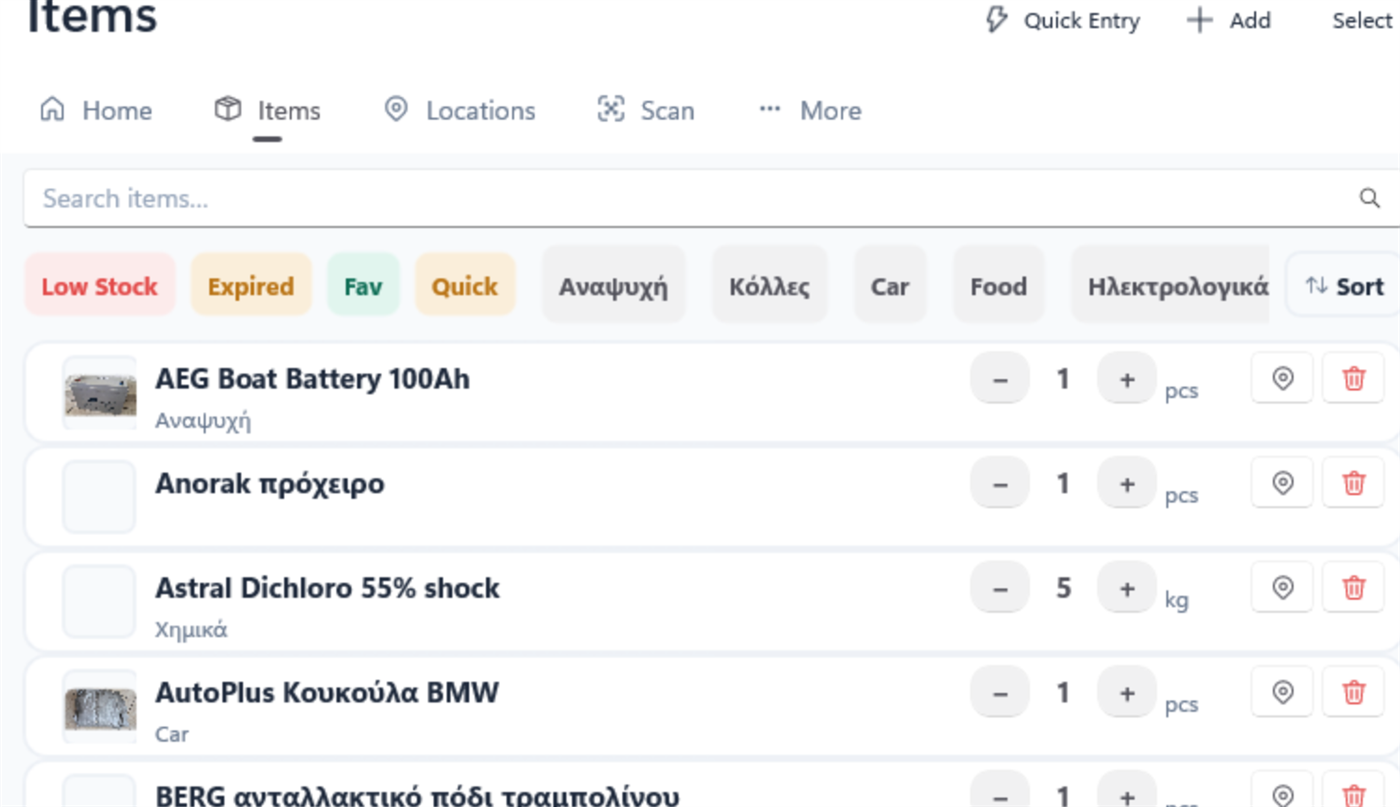This screenshot has height=807, width=1400.
Task: Decrease quantity of AutoPlus Κουκούλα BMW
Action: point(1000,692)
